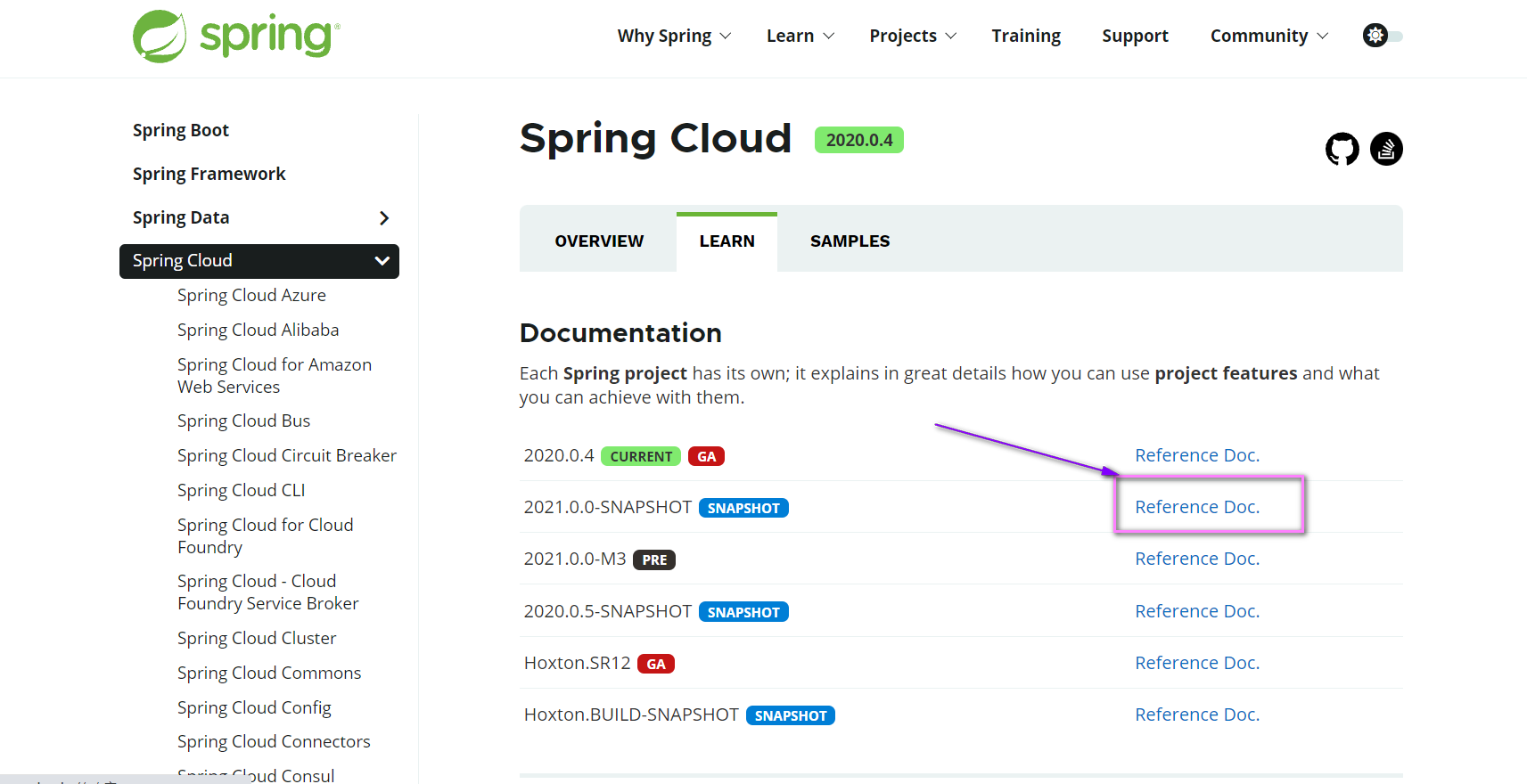Go to Training page
Viewport: 1527px width, 784px height.
[x=1026, y=36]
